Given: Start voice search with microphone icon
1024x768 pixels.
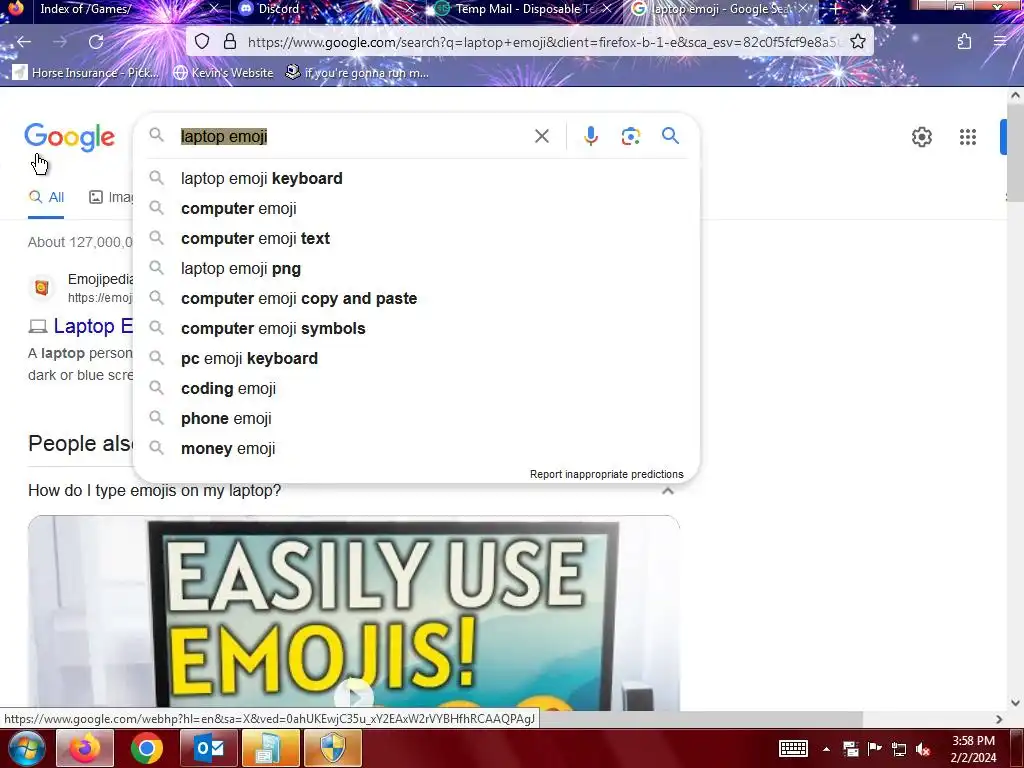Looking at the screenshot, I should pos(590,136).
